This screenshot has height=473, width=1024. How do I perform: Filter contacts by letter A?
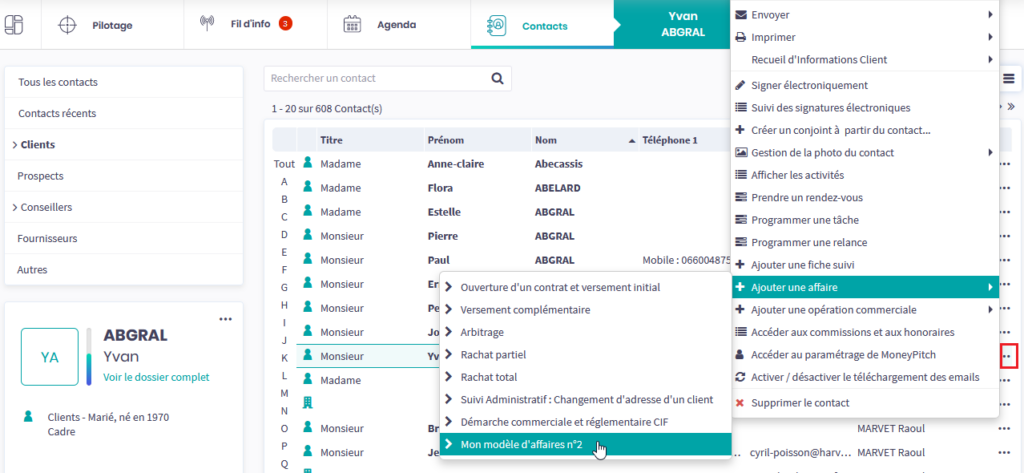[284, 181]
